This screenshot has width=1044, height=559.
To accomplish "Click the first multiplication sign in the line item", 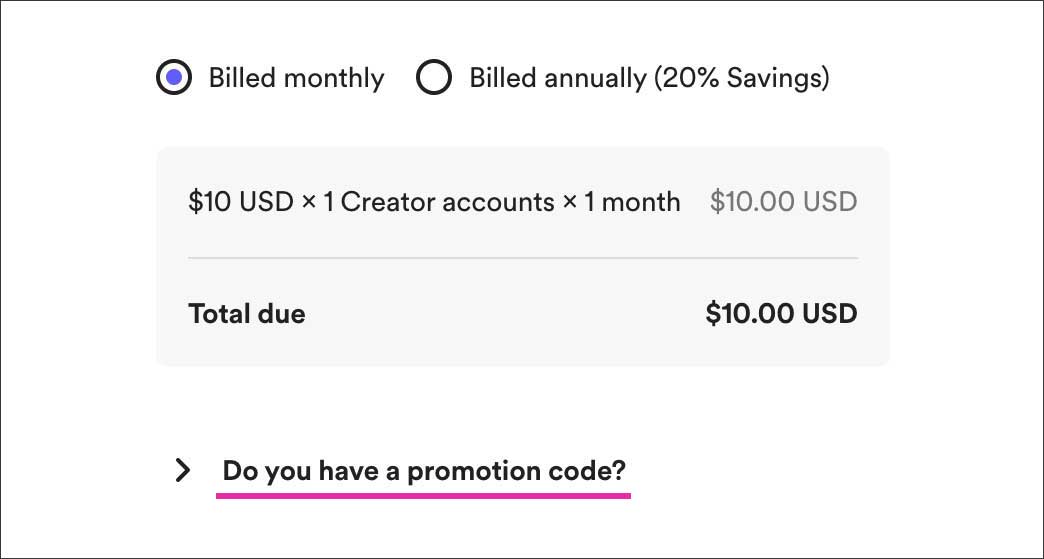I will pyautogui.click(x=309, y=203).
